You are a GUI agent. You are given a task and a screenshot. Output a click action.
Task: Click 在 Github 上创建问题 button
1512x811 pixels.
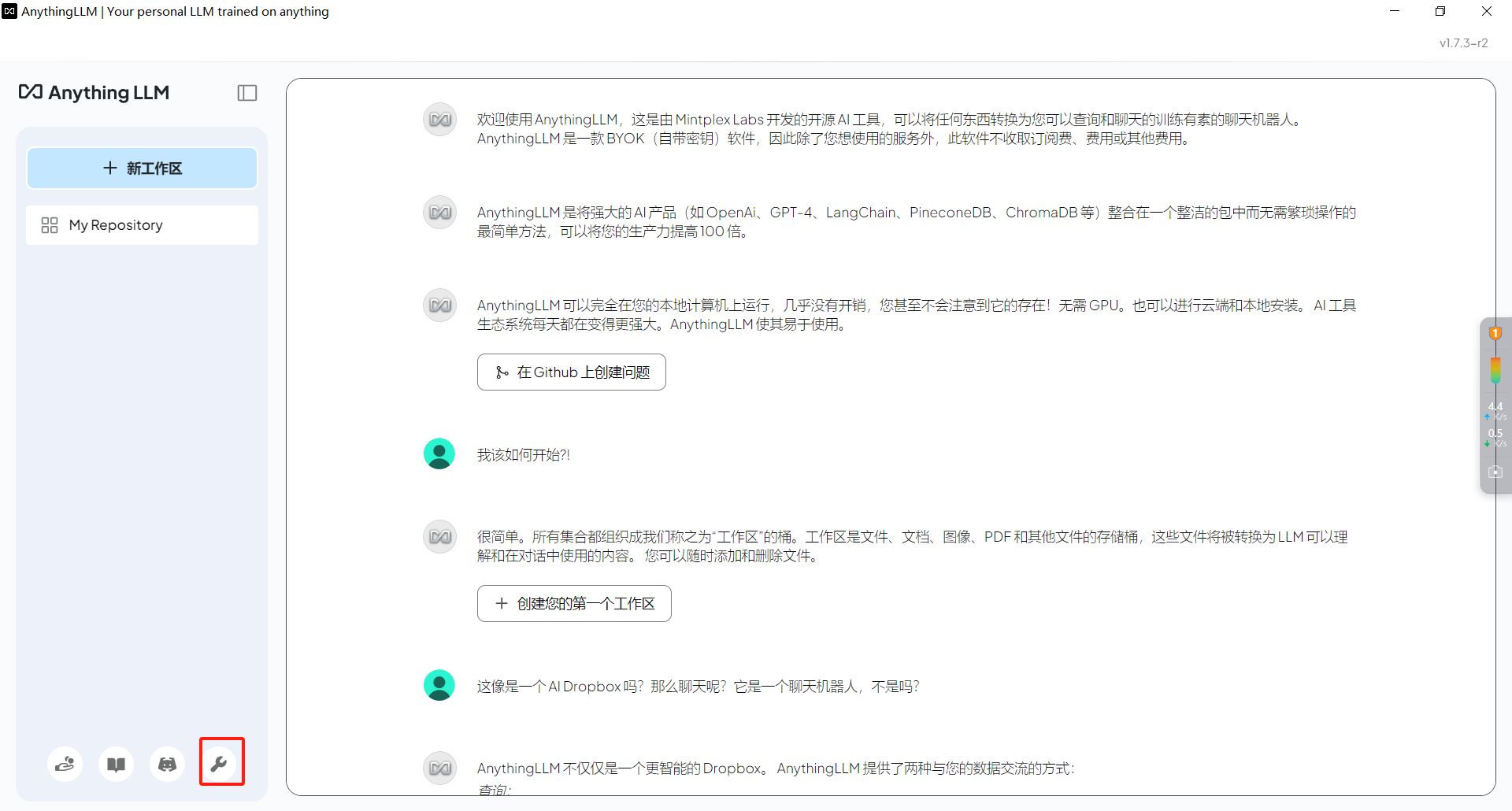point(572,372)
